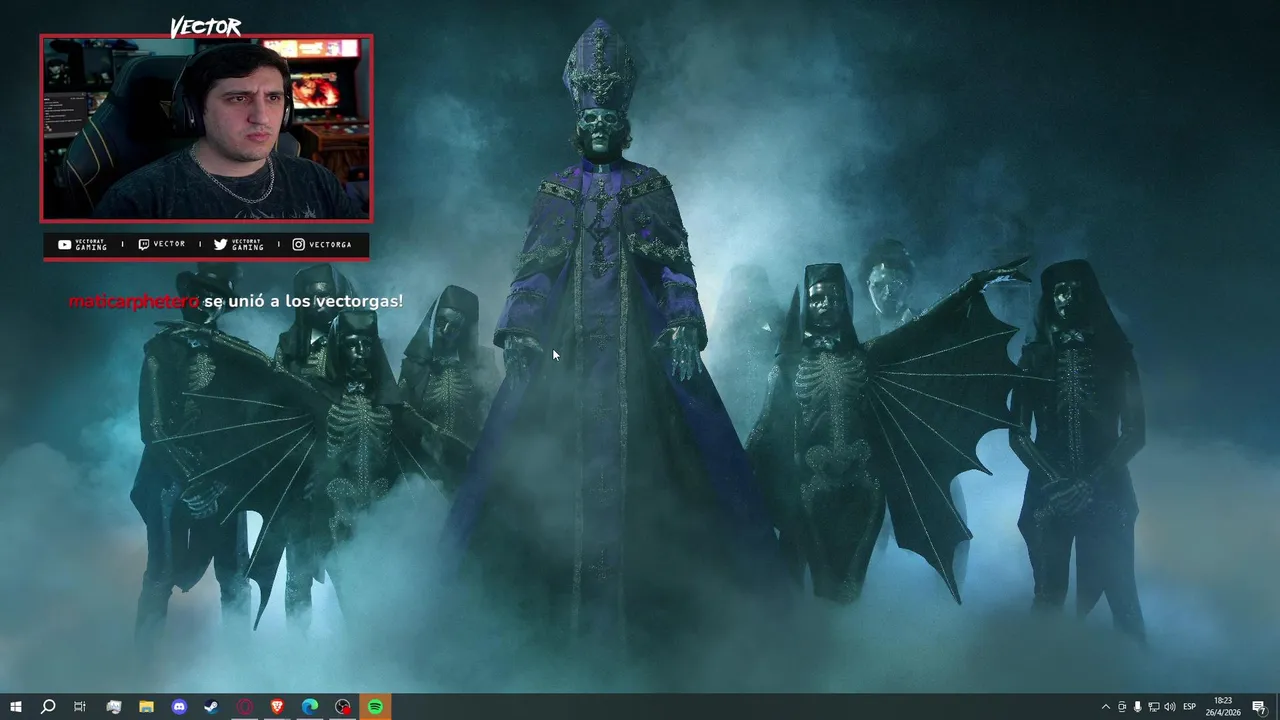Open the app left of File Explorer
Viewport: 1280px width, 720px height.
(113, 707)
